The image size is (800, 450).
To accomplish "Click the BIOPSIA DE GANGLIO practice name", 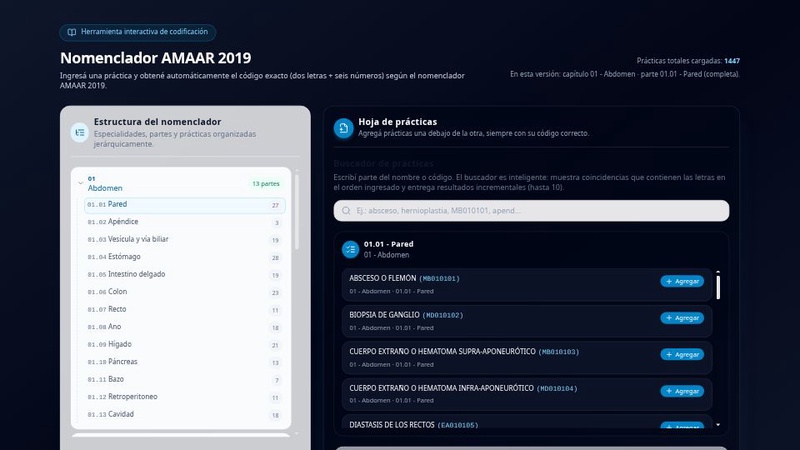I will click(x=385, y=315).
